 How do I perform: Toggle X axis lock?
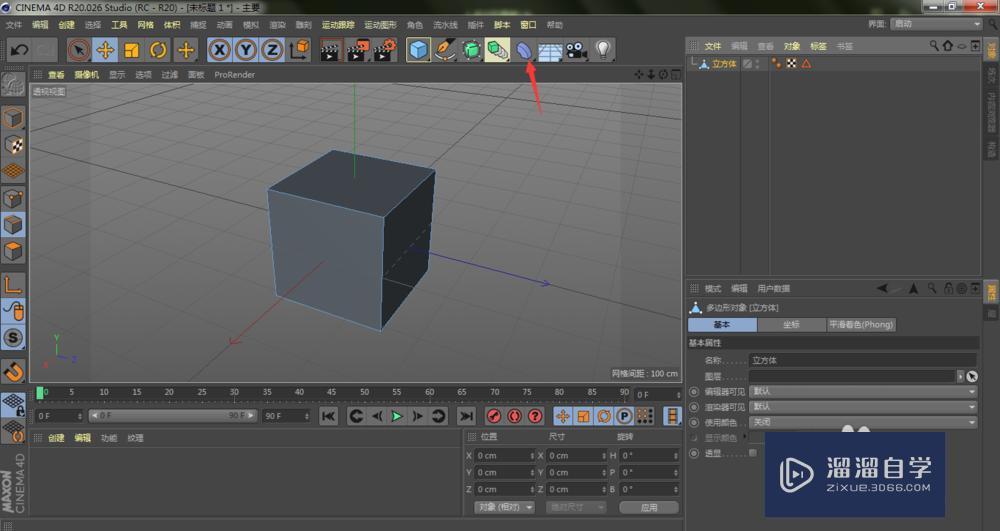tap(219, 49)
